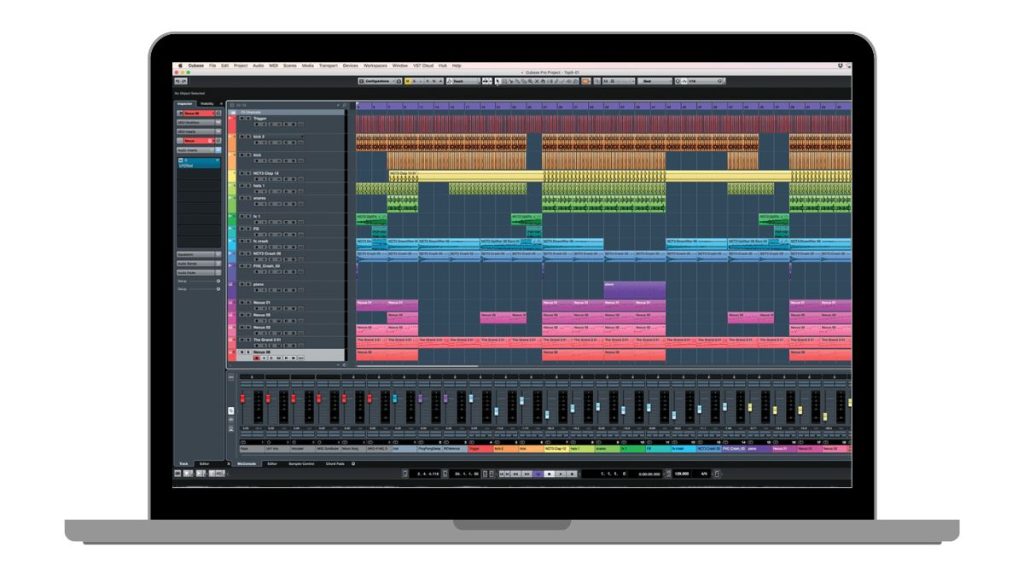Viewport: 1024px width, 576px height.
Task: Open the Devices menu
Action: (x=351, y=65)
